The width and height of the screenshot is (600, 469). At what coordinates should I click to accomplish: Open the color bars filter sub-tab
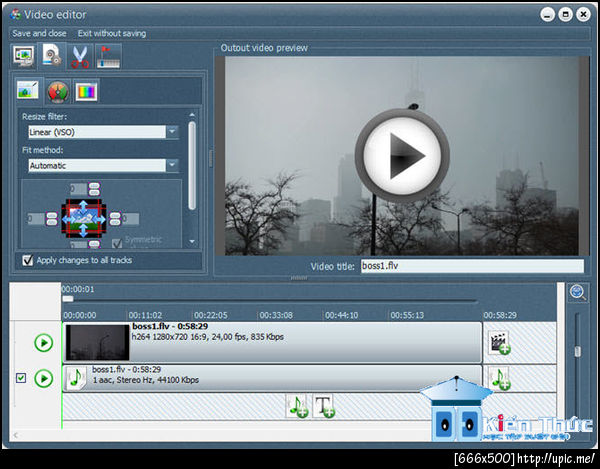tap(86, 92)
